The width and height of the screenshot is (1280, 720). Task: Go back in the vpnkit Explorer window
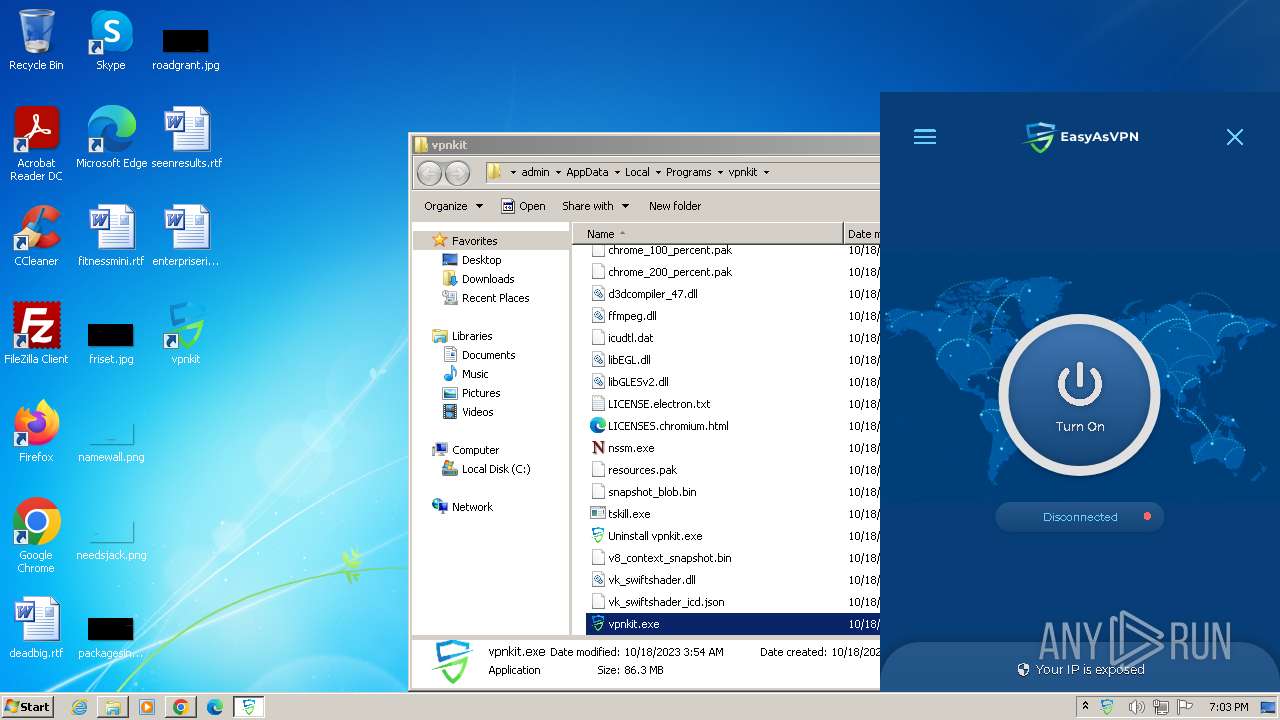[429, 172]
